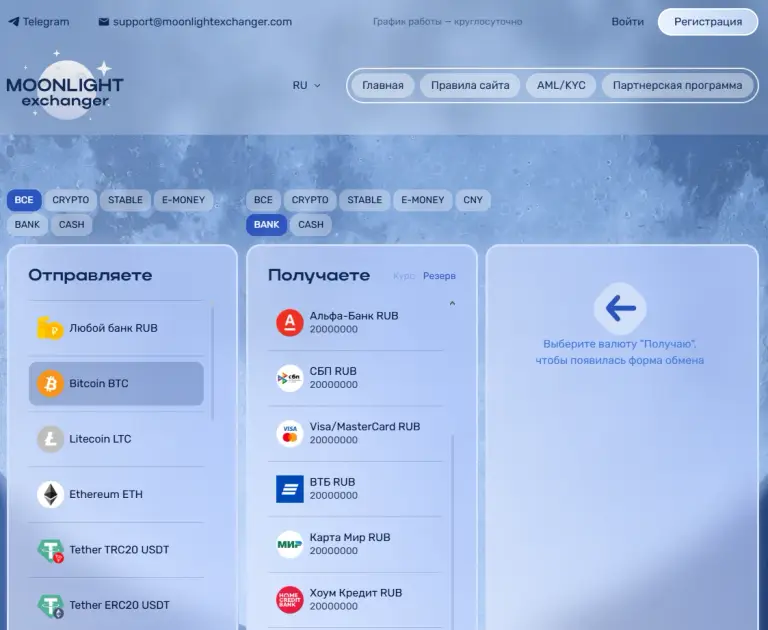Click the Tether TRC20 icon
The height and width of the screenshot is (630, 768).
pyautogui.click(x=50, y=550)
